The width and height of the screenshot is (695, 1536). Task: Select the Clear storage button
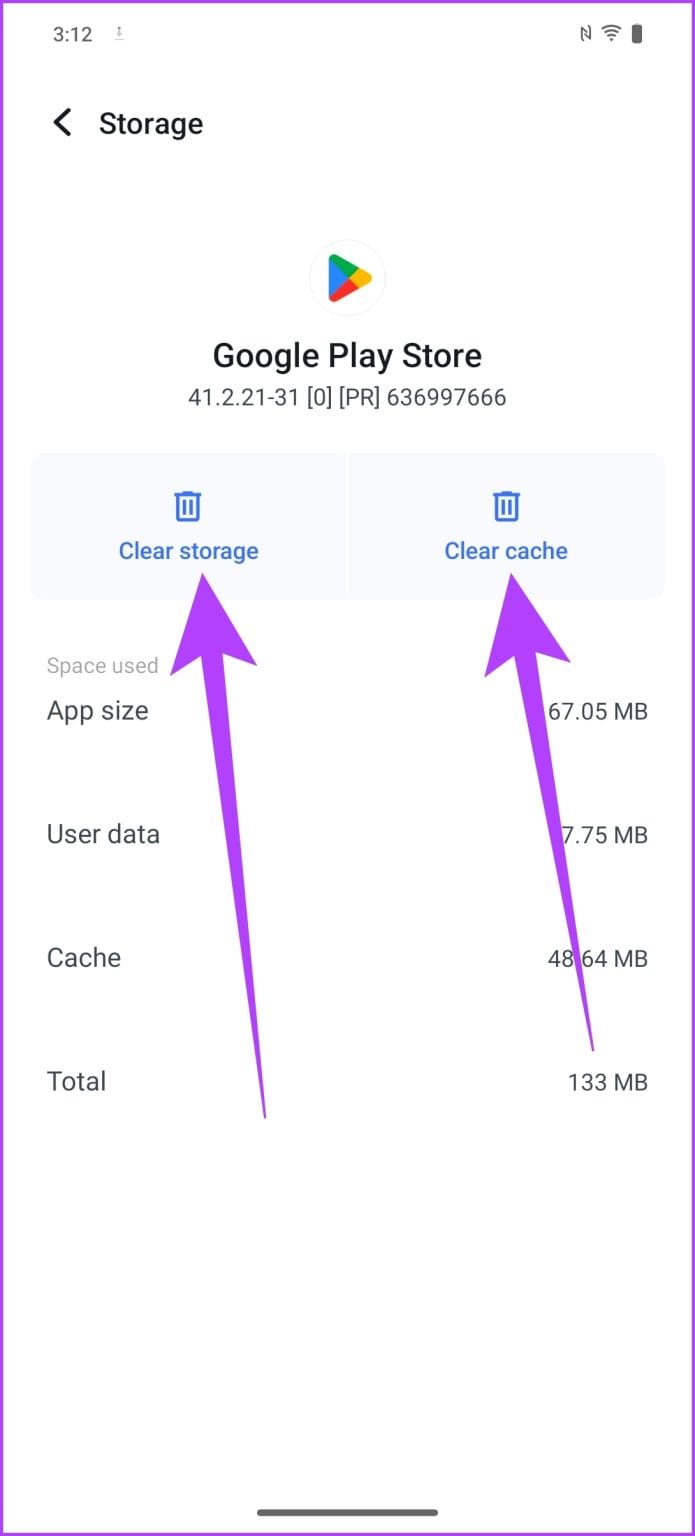point(188,550)
